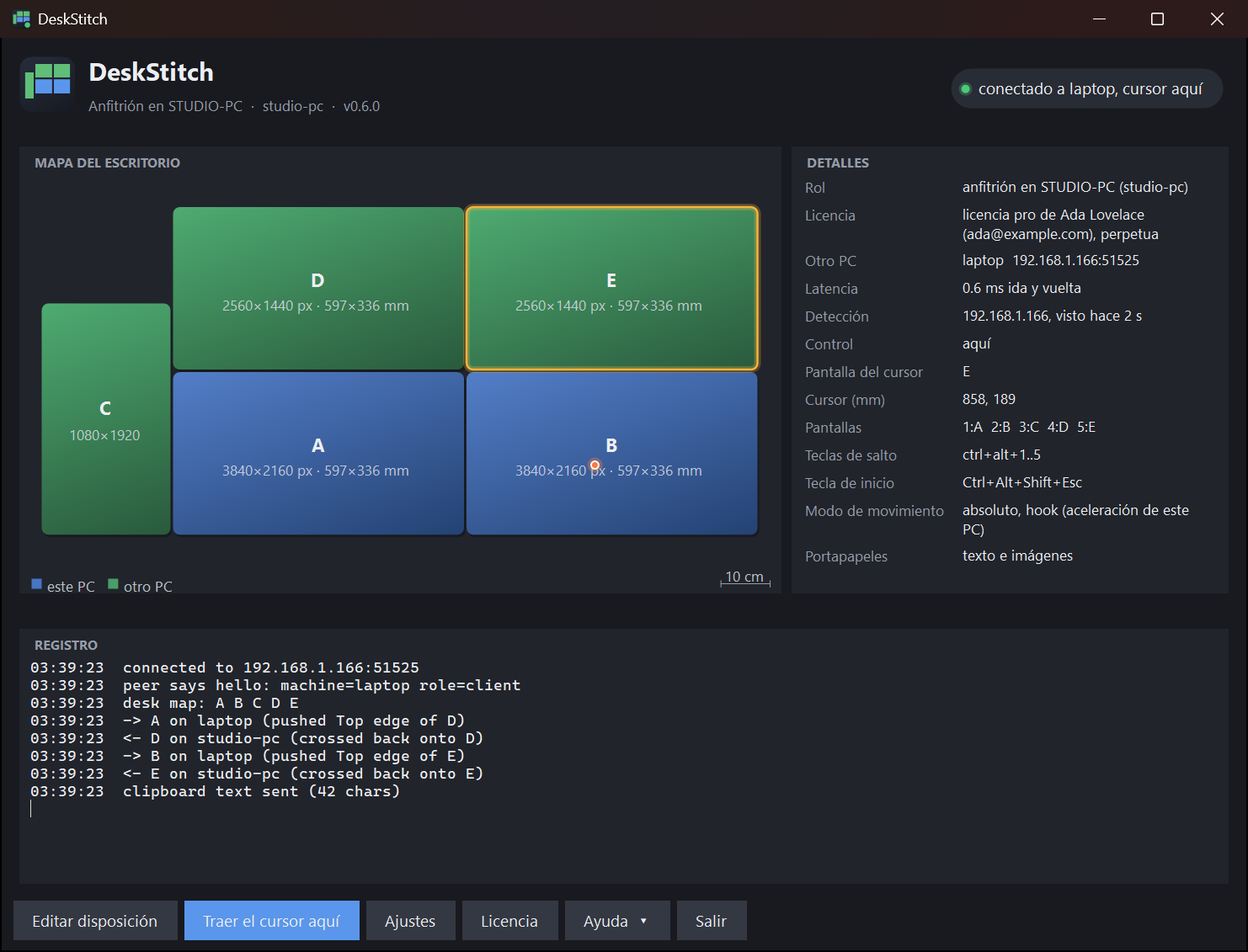Click the 'Latencia' label in Detalles
Screen dimensions: 1248x952
832,289
